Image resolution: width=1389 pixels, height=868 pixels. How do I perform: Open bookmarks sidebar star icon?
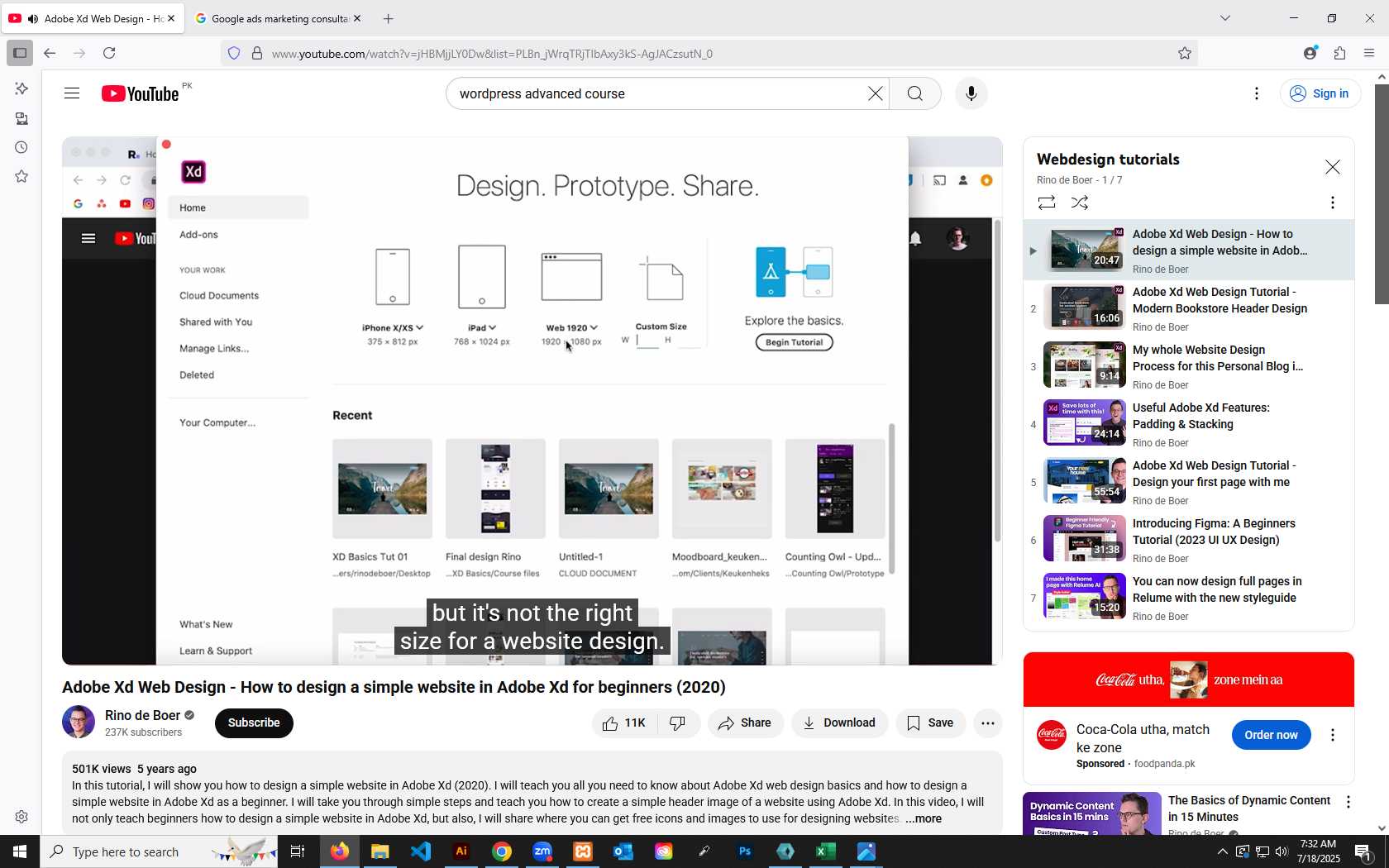click(x=21, y=176)
